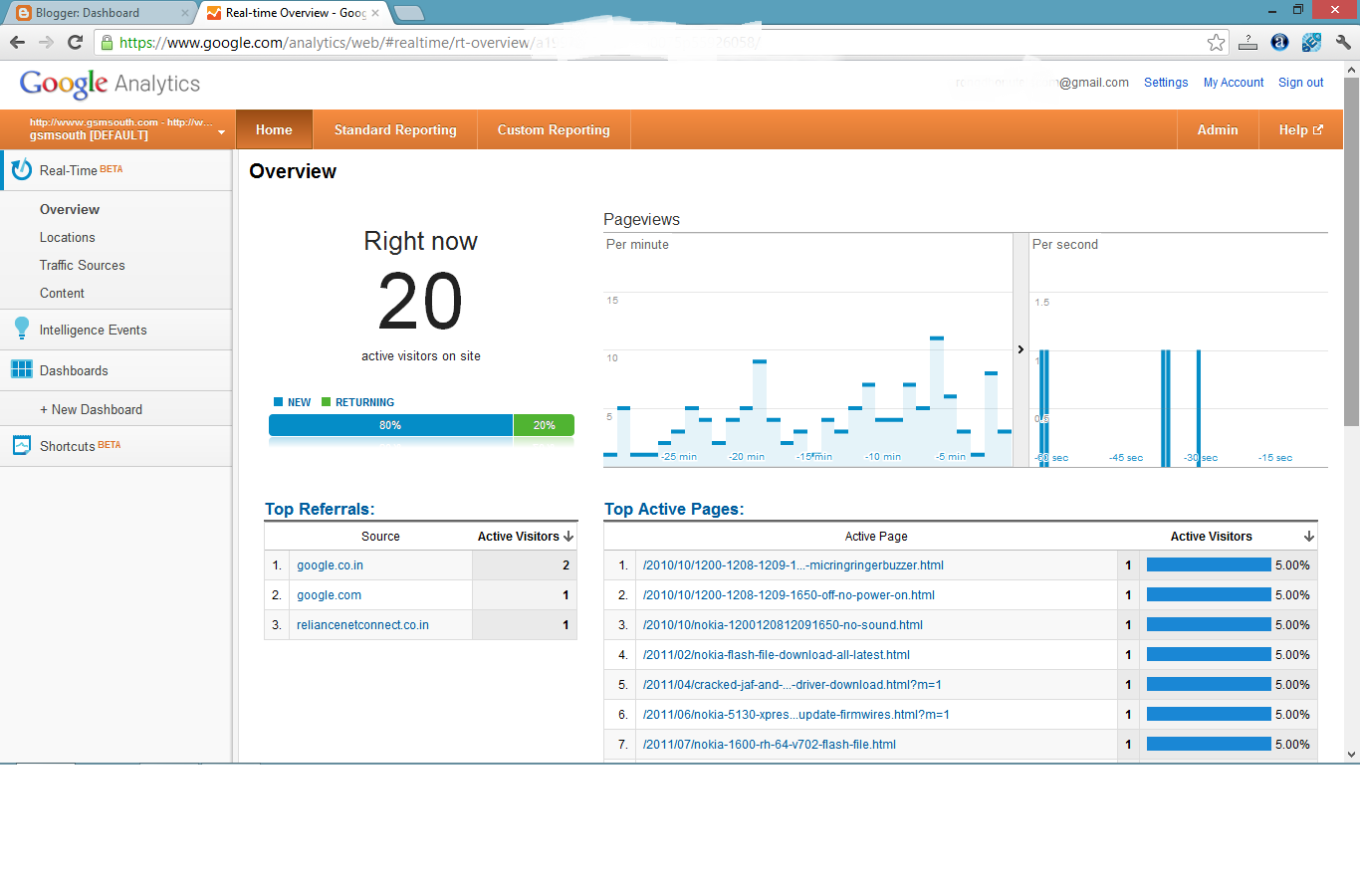Open google.co.in referral source
1360x896 pixels.
pos(330,564)
